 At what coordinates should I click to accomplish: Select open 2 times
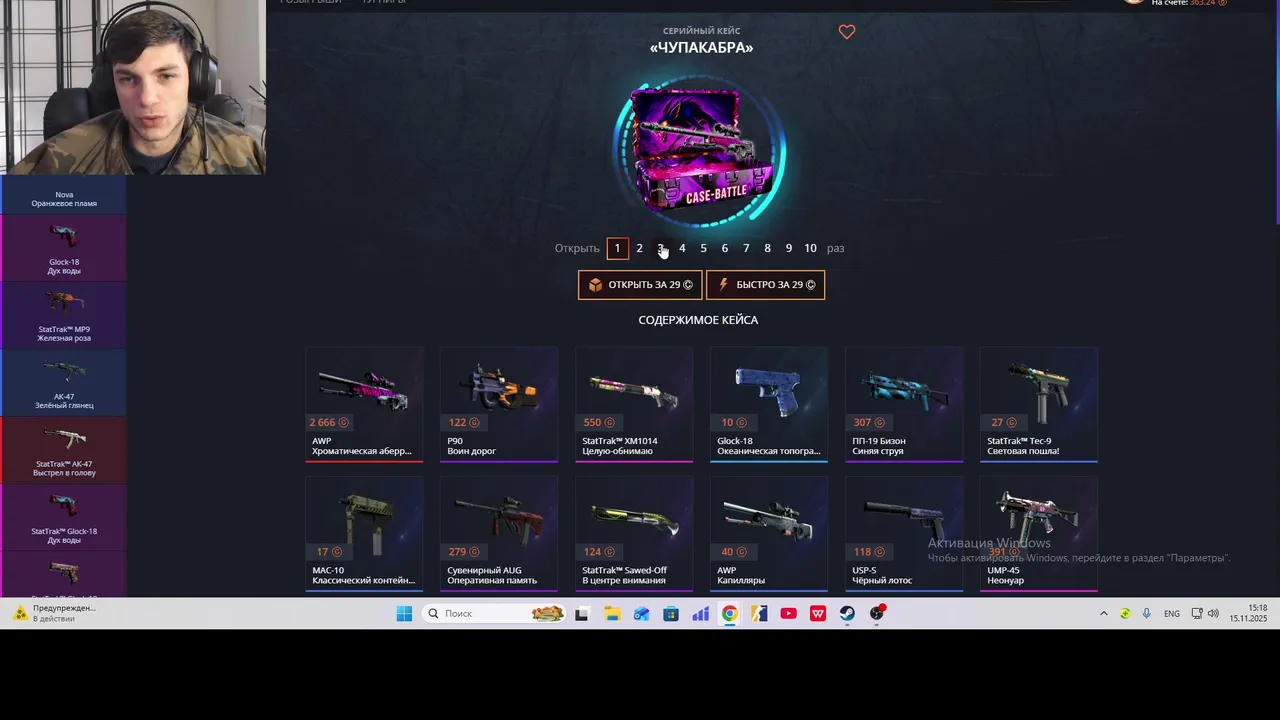639,248
